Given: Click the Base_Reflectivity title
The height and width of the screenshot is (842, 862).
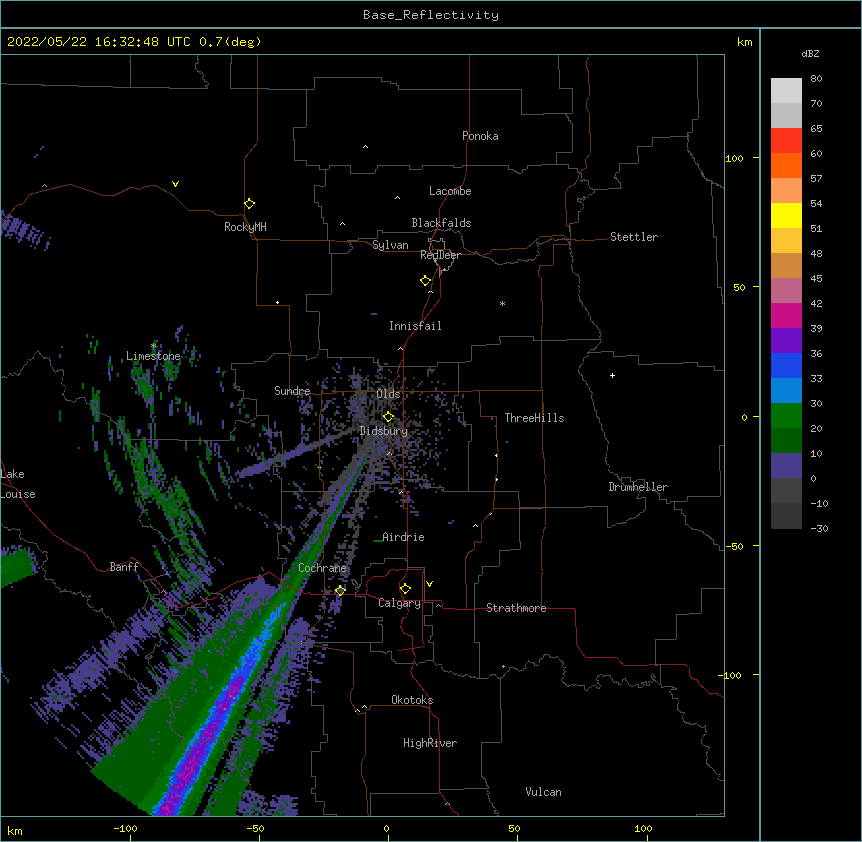Looking at the screenshot, I should click(431, 15).
